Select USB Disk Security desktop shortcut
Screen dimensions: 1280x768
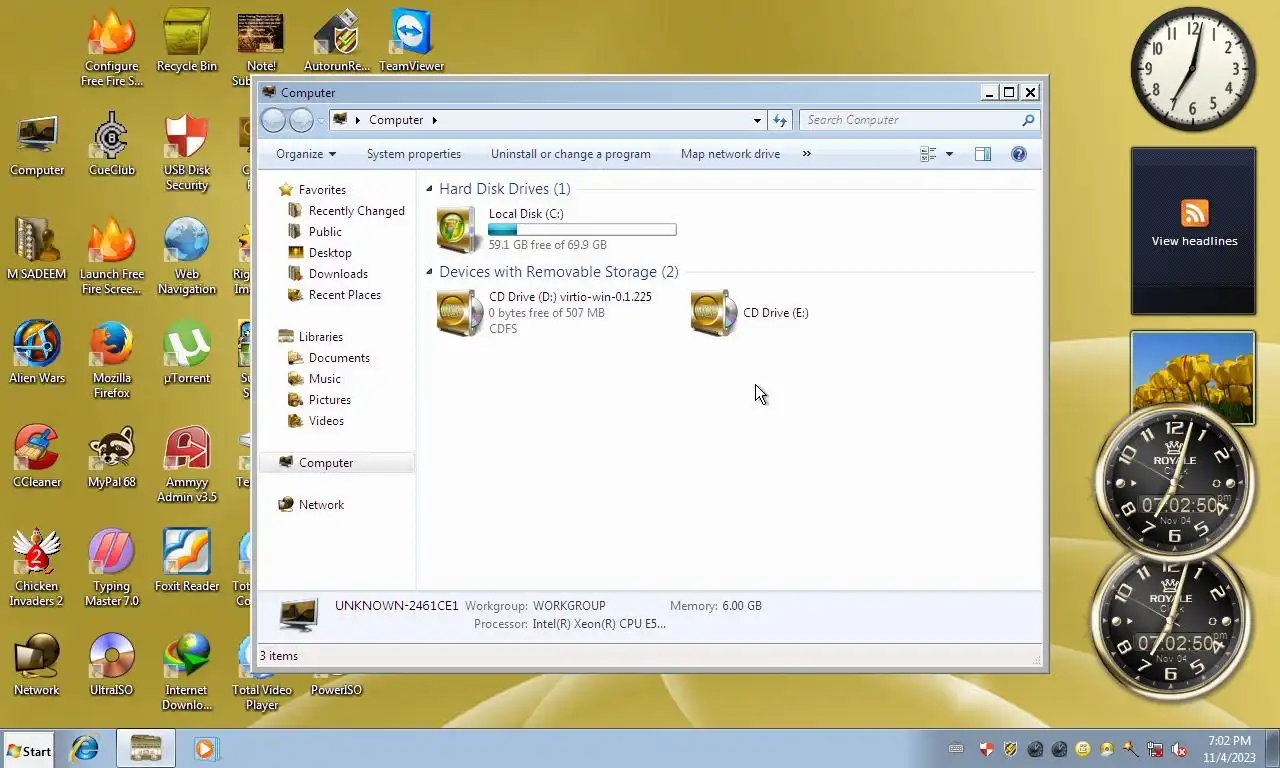click(x=187, y=152)
